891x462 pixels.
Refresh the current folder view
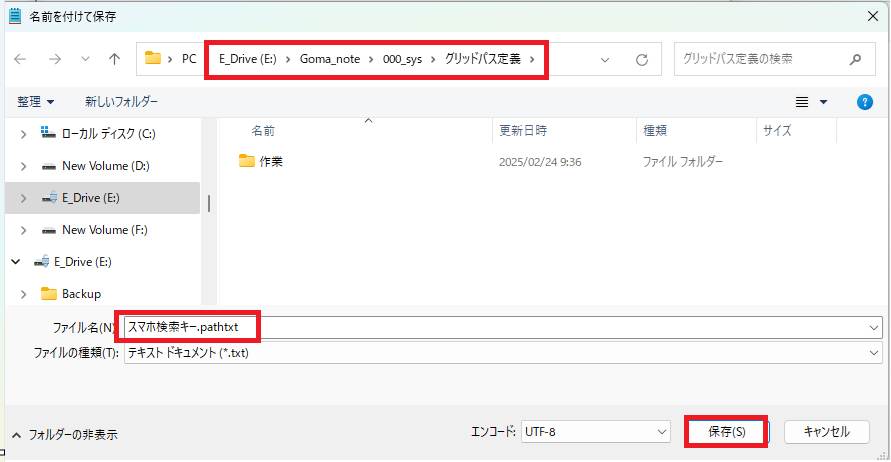click(x=642, y=59)
